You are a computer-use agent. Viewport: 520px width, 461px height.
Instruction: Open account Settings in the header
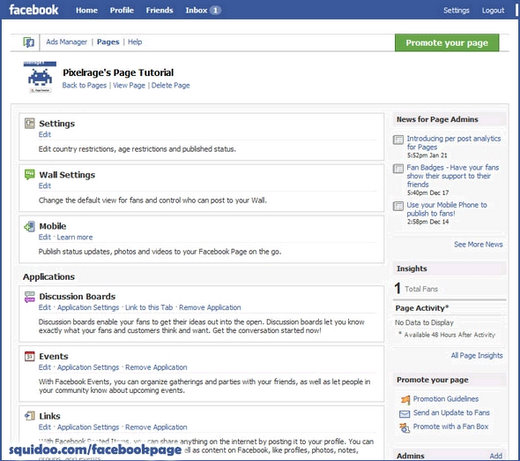(456, 10)
